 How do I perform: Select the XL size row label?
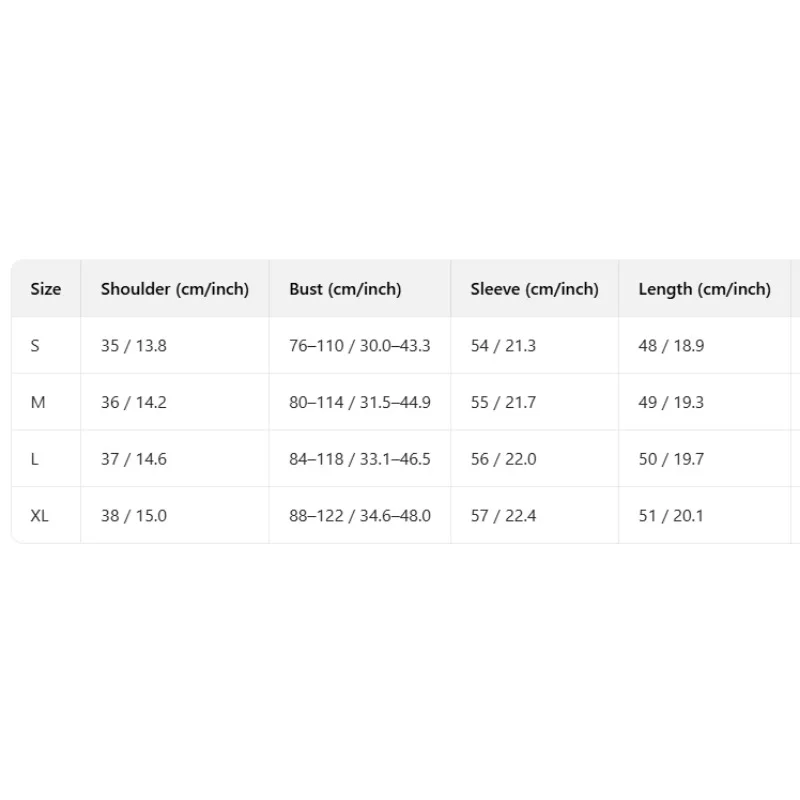(39, 515)
